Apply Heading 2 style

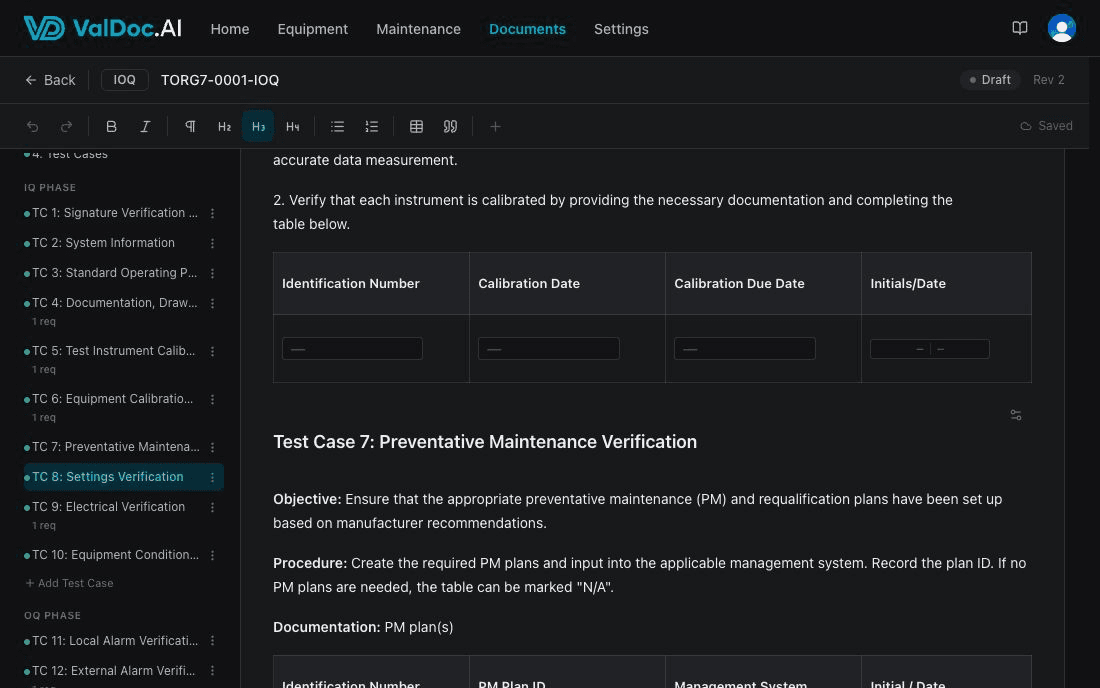click(x=224, y=126)
